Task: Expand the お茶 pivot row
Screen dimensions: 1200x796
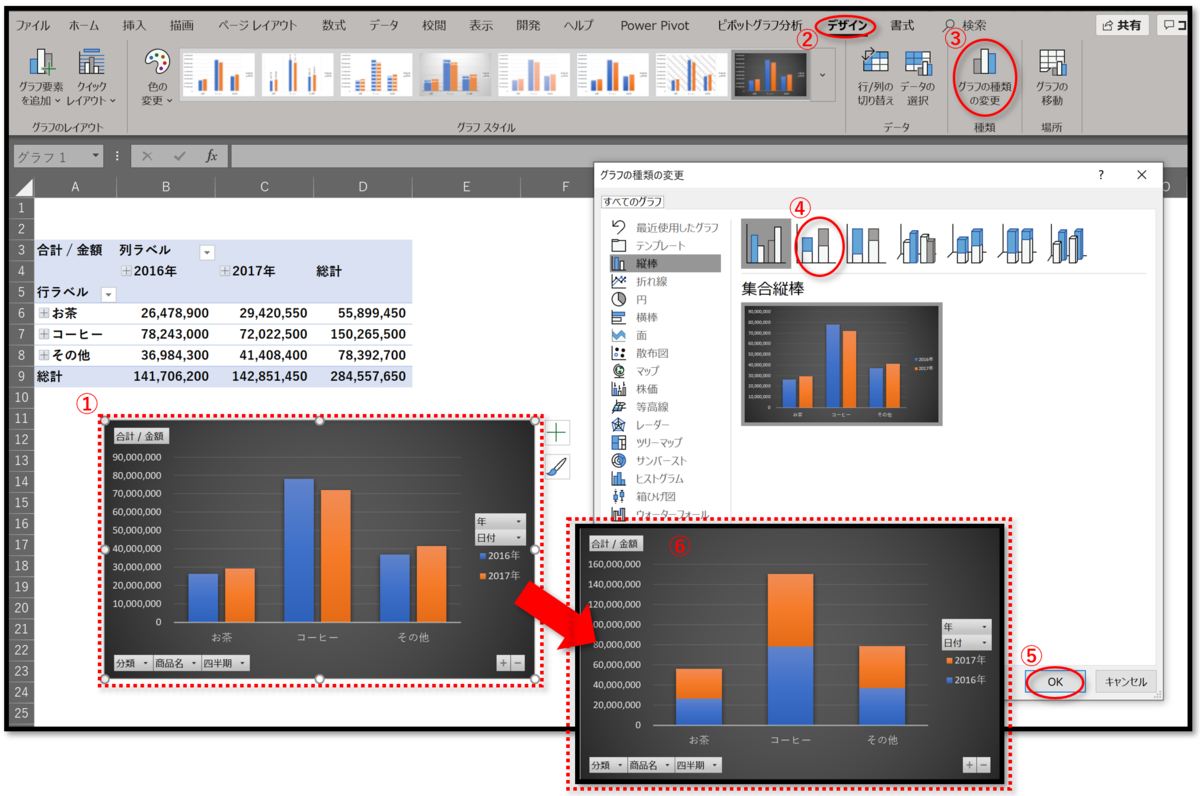Action: 44,313
